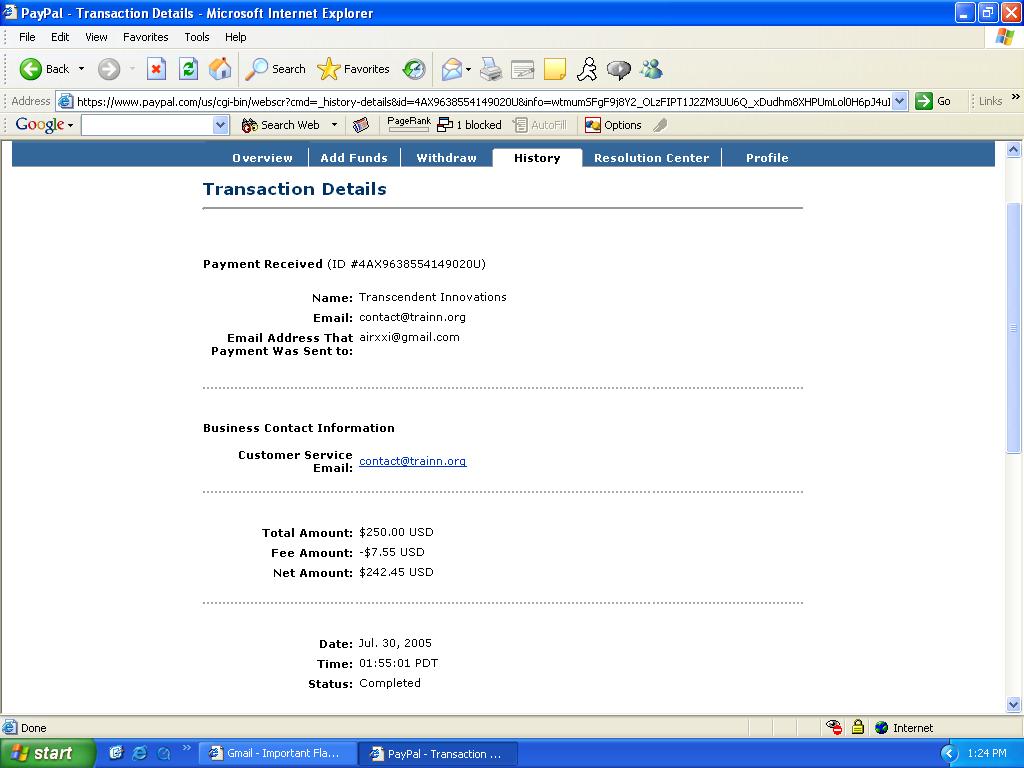Refresh the page using Refresh icon
This screenshot has height=768, width=1024.
click(x=188, y=69)
